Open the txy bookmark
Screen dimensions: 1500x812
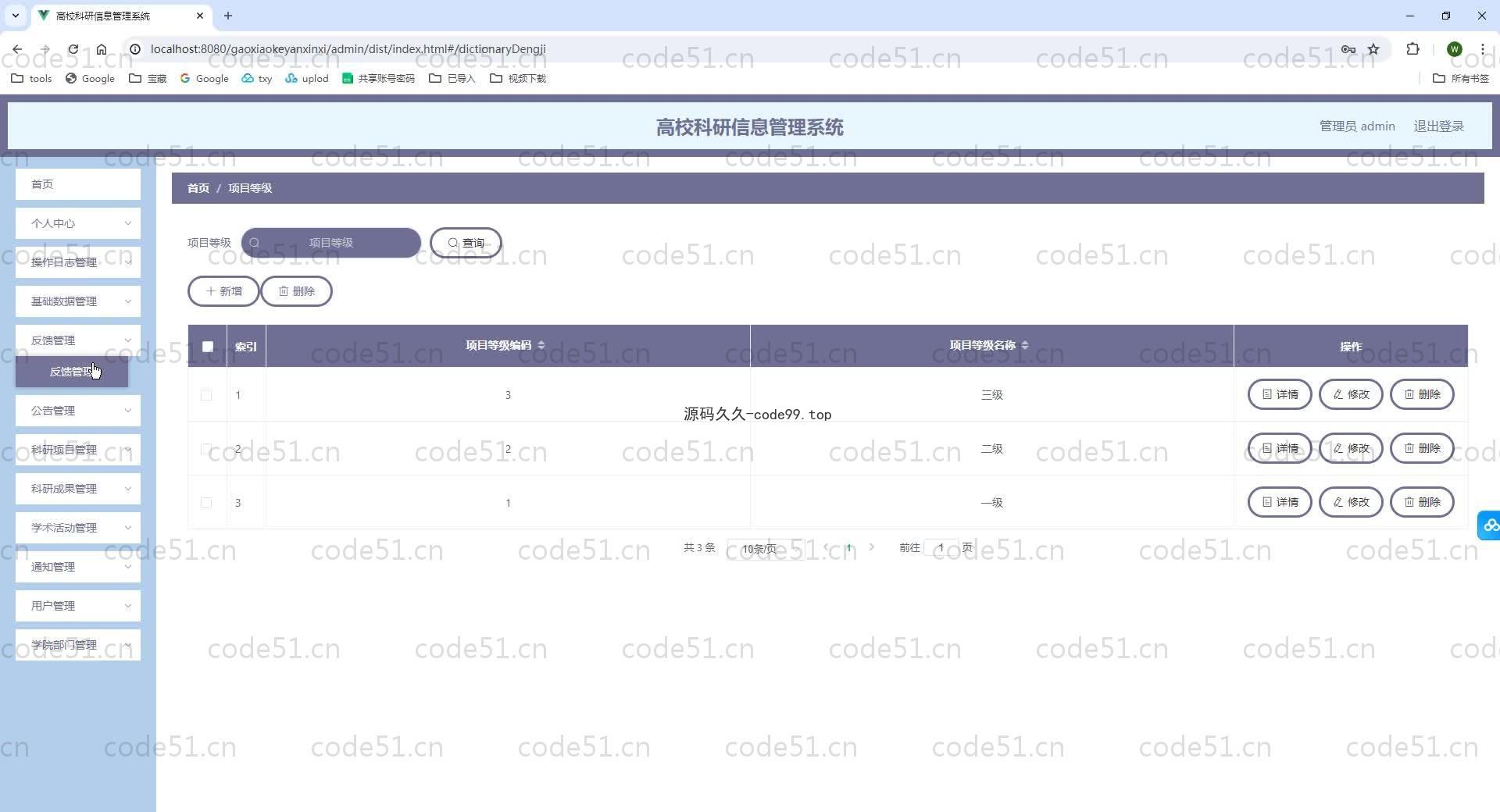click(x=257, y=78)
